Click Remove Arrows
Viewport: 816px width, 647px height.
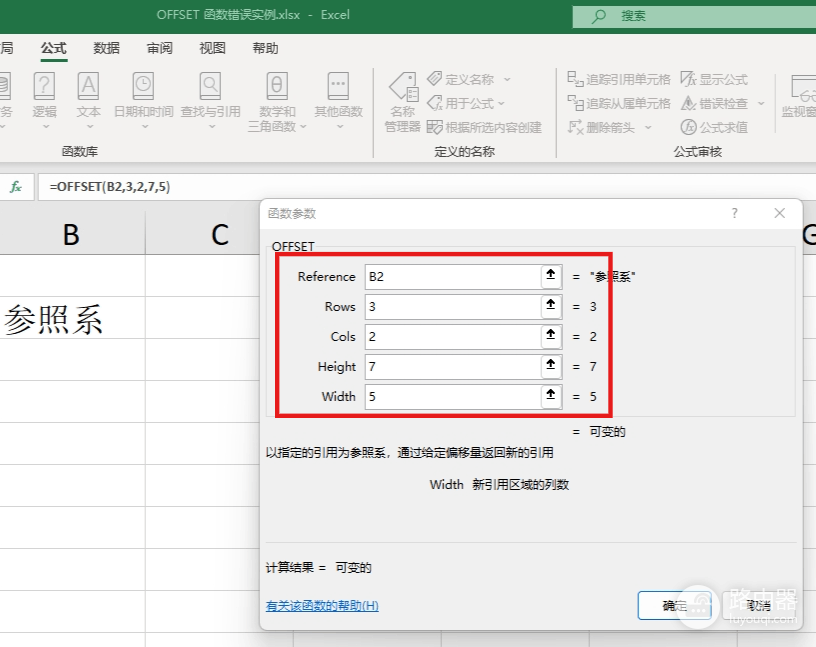coord(601,127)
